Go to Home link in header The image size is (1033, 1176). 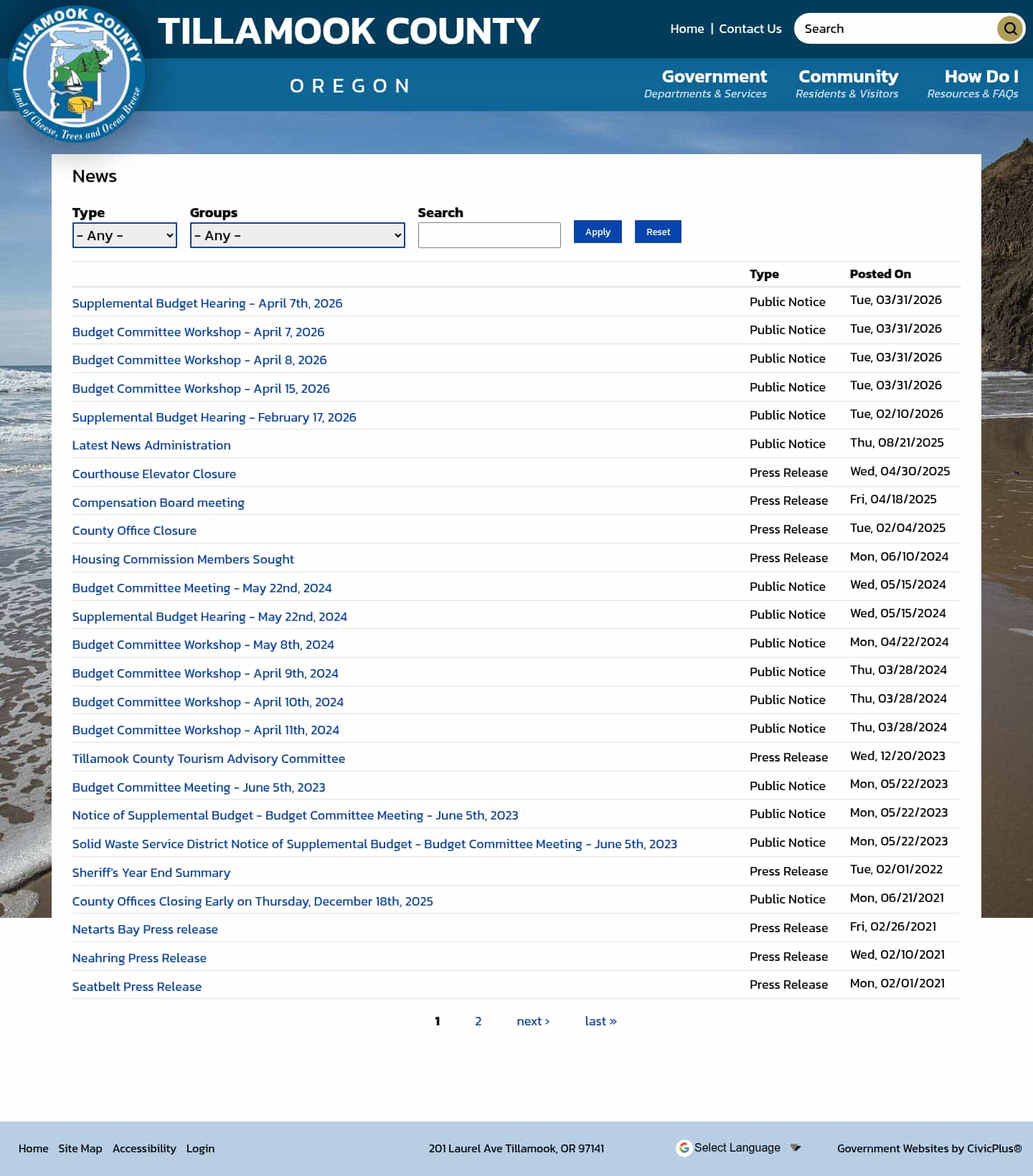[x=687, y=29]
